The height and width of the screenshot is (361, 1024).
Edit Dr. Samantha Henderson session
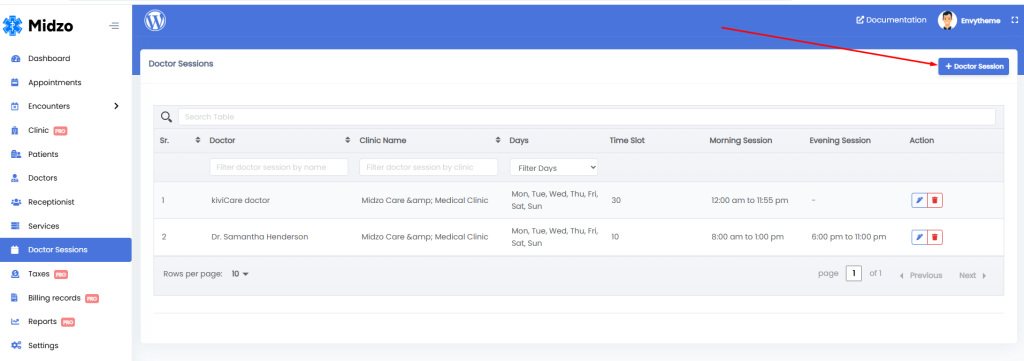(x=919, y=237)
